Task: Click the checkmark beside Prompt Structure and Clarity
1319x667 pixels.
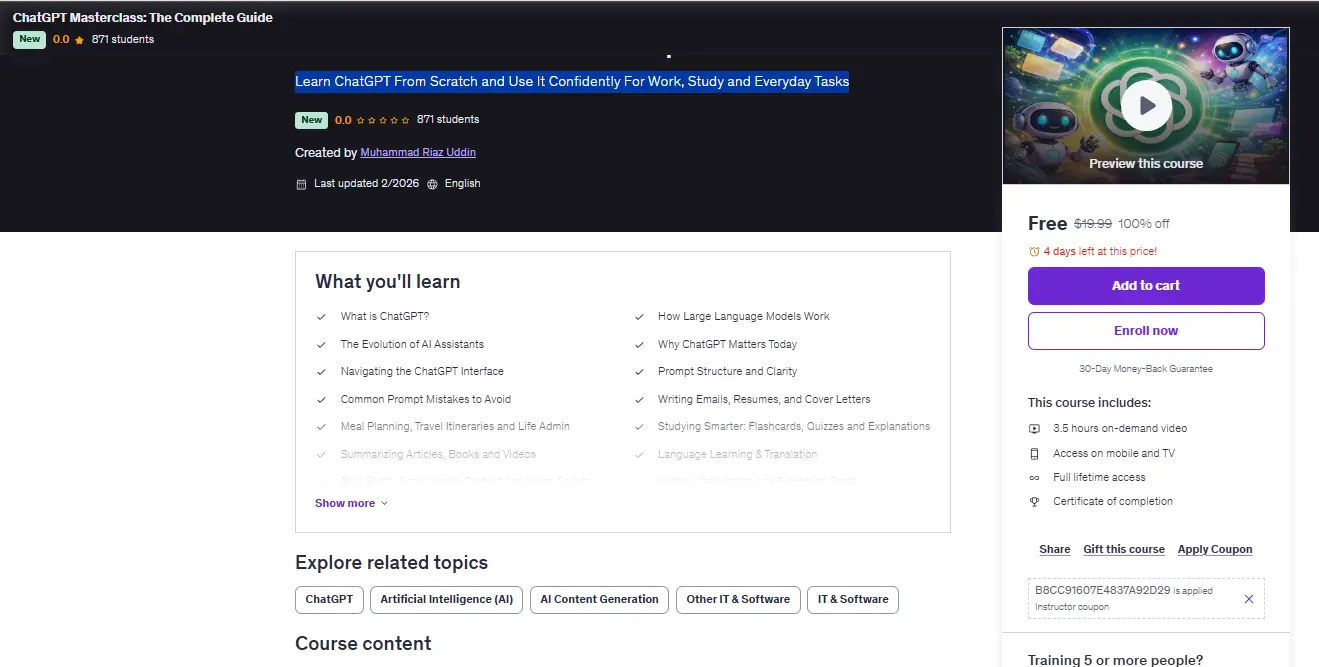Action: click(x=639, y=372)
